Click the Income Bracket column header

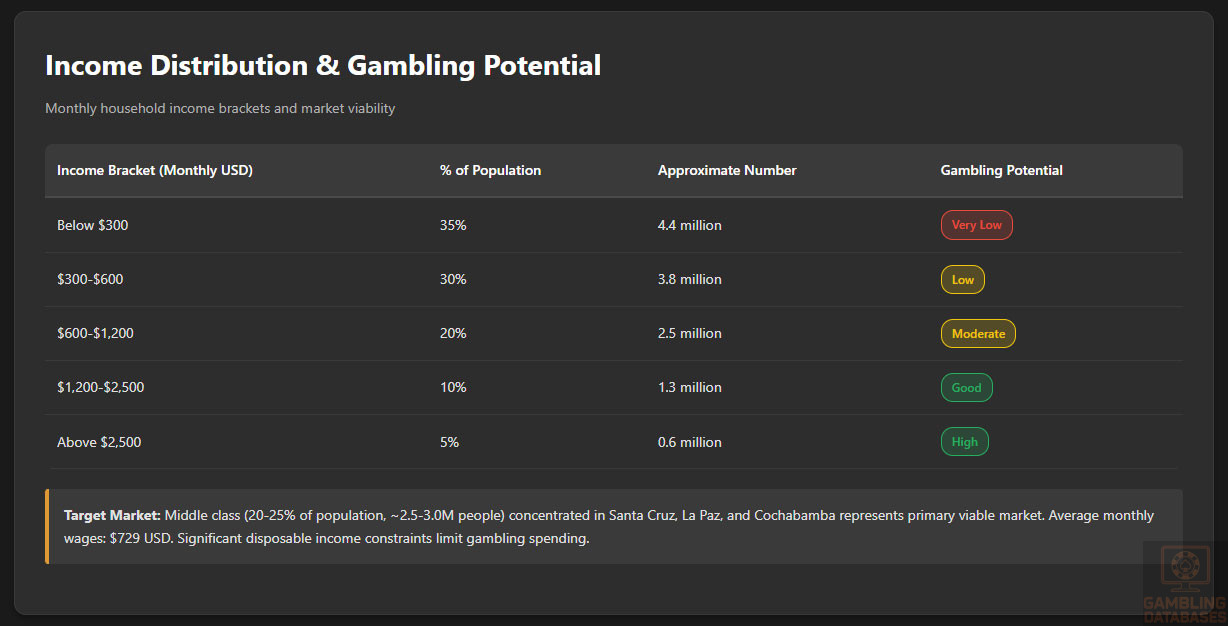(x=155, y=171)
